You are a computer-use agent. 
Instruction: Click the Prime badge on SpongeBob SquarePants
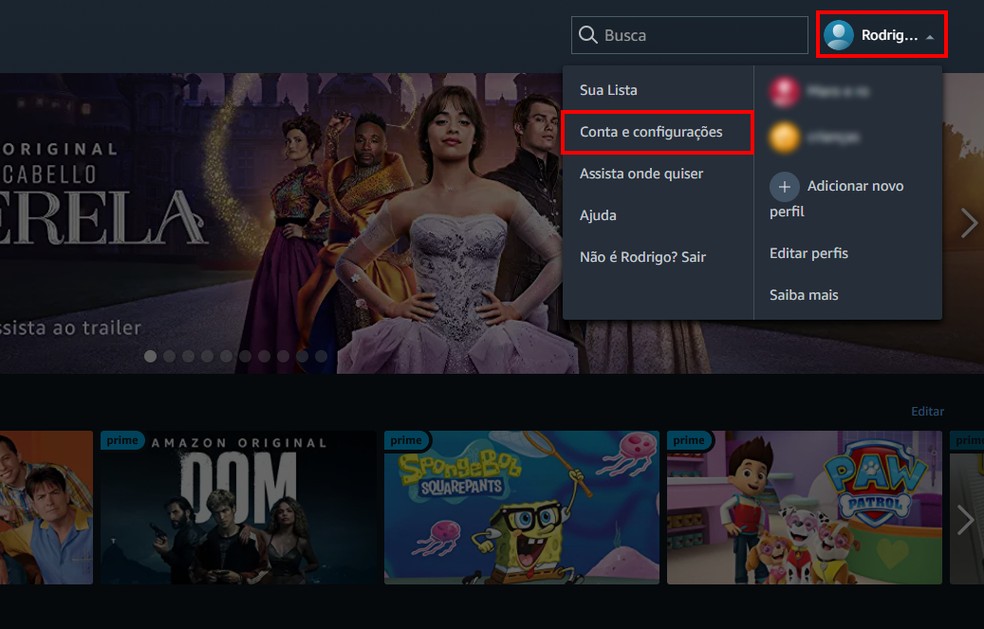pos(405,440)
